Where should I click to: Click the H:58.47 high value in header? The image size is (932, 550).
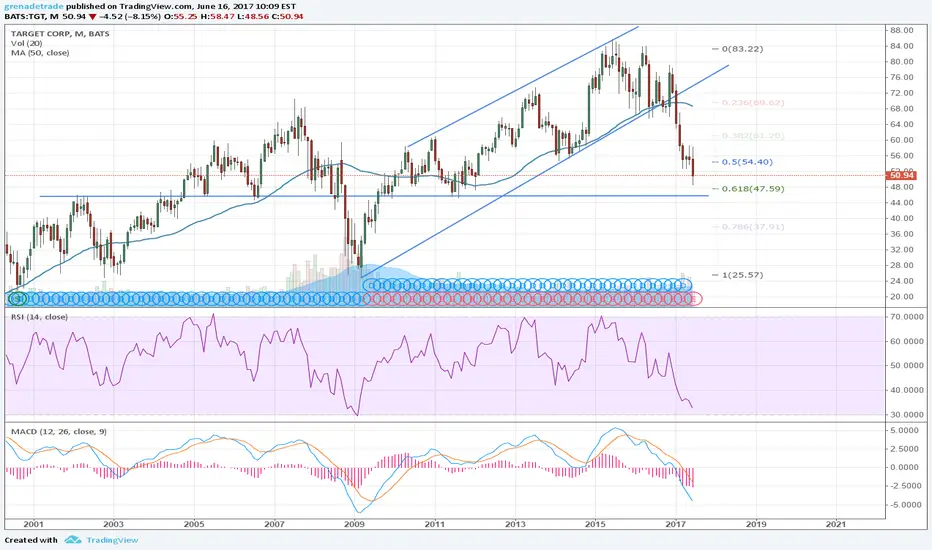pos(217,16)
